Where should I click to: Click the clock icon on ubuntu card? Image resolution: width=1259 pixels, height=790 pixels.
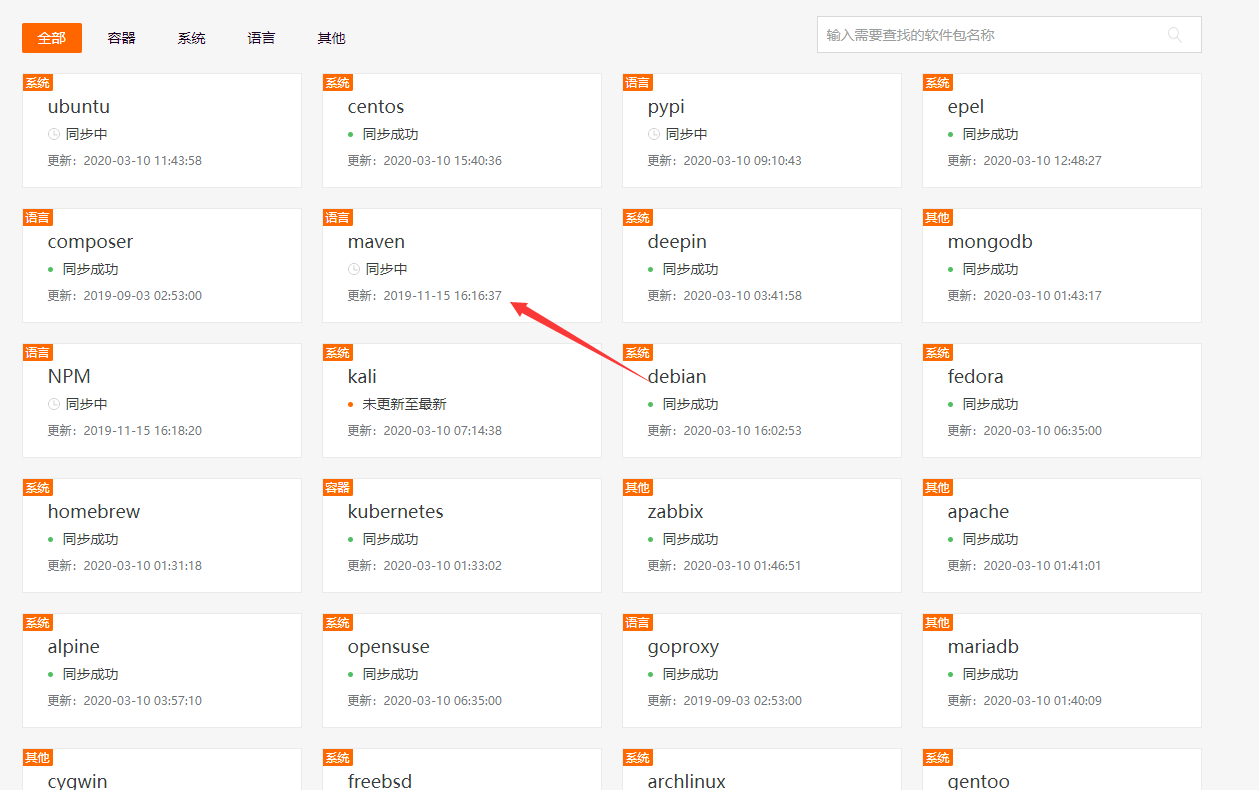[54, 134]
